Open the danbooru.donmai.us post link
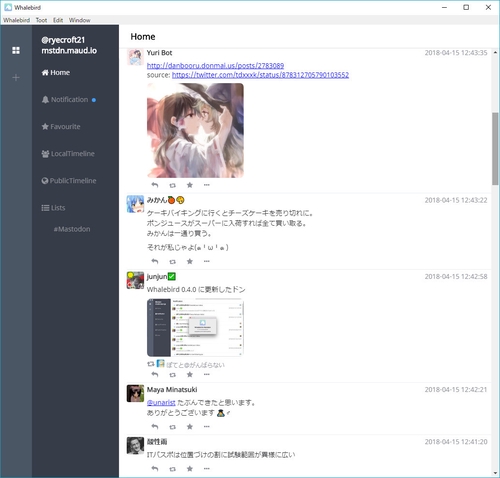The width and height of the screenshot is (500, 478). coord(215,65)
